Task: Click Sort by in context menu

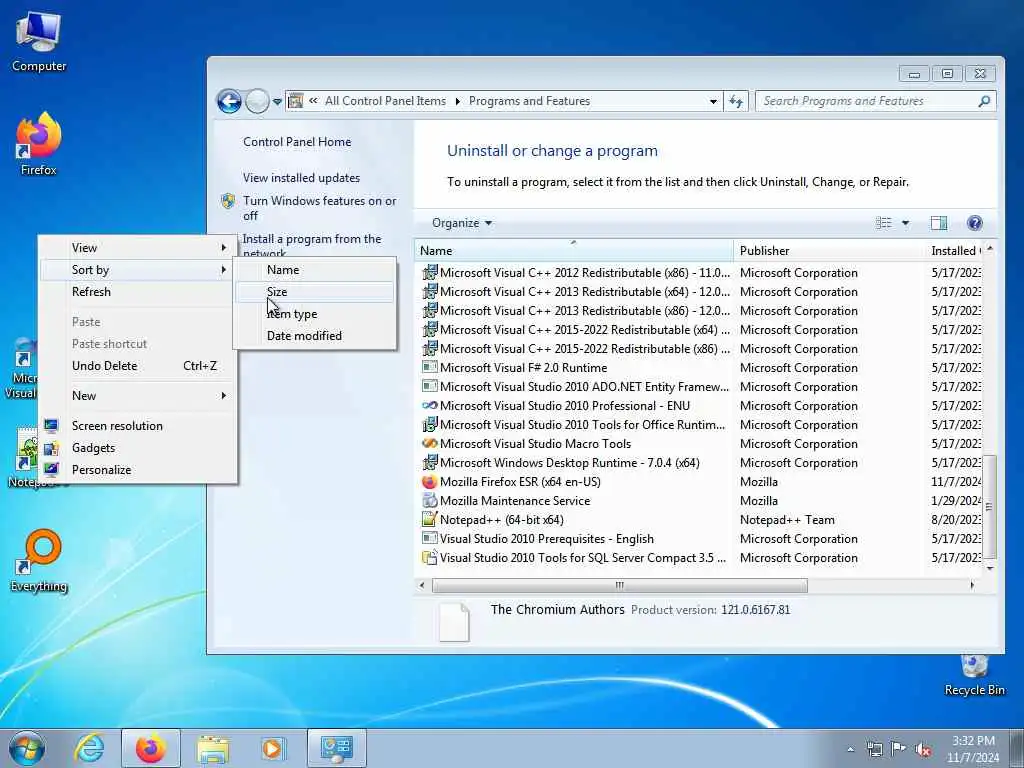Action: (x=138, y=270)
